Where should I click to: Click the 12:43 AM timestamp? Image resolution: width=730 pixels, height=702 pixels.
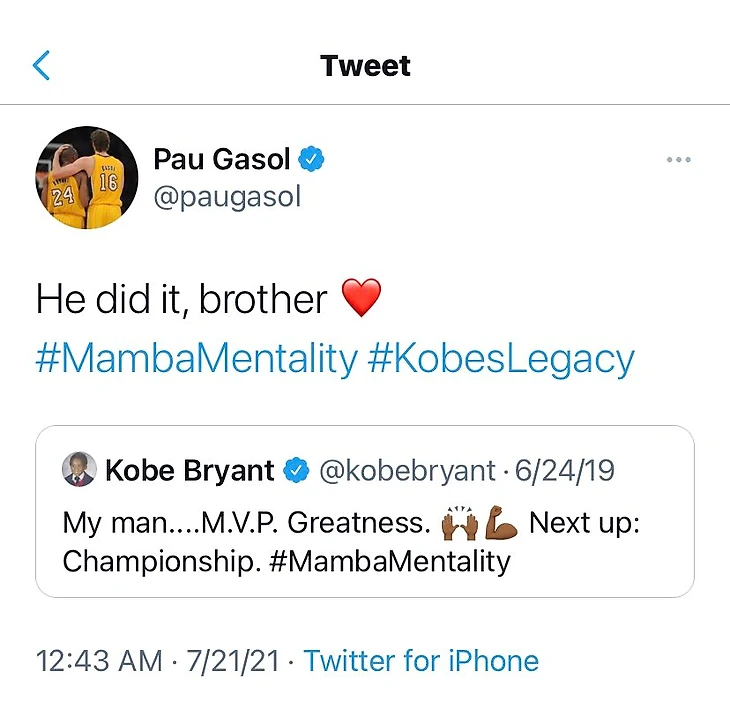(98, 660)
